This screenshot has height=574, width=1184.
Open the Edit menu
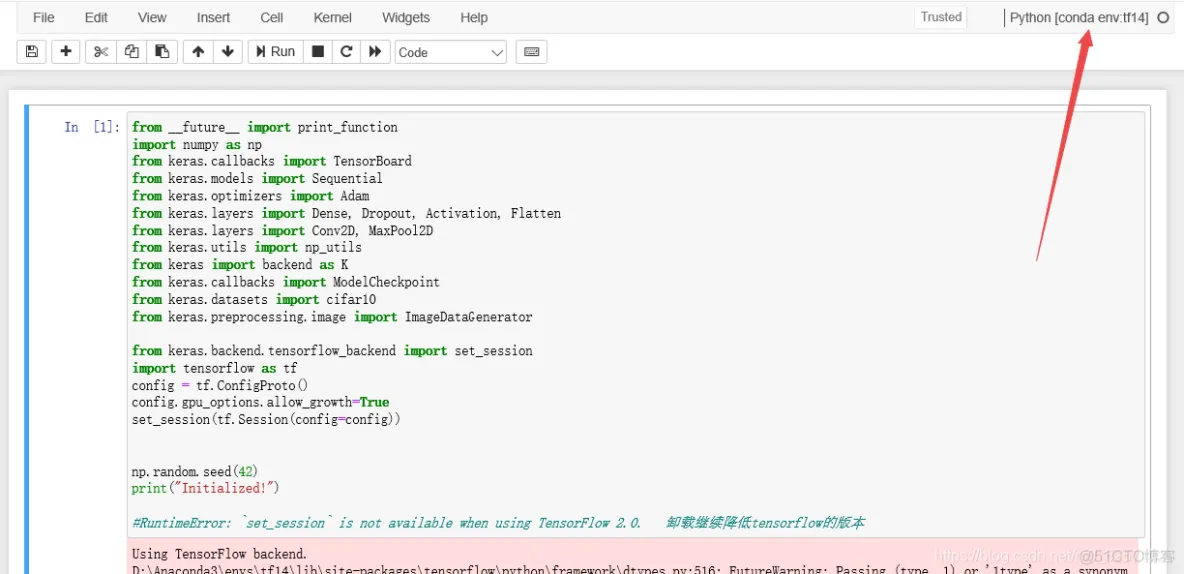96,17
